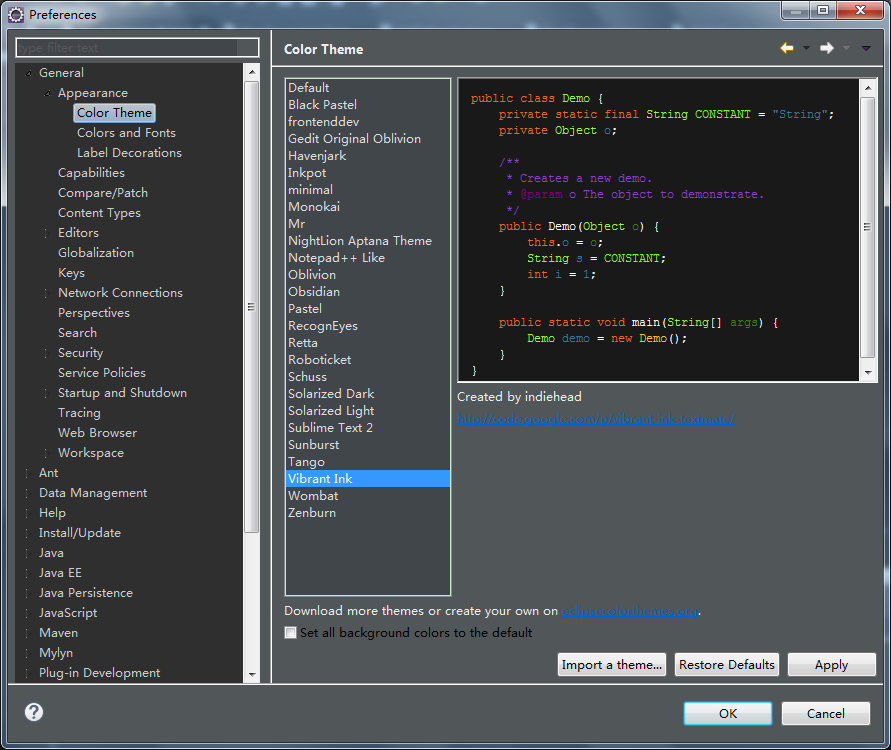The width and height of the screenshot is (891, 750).
Task: Toggle 'Set all background colors to default' checkbox
Action: (291, 633)
